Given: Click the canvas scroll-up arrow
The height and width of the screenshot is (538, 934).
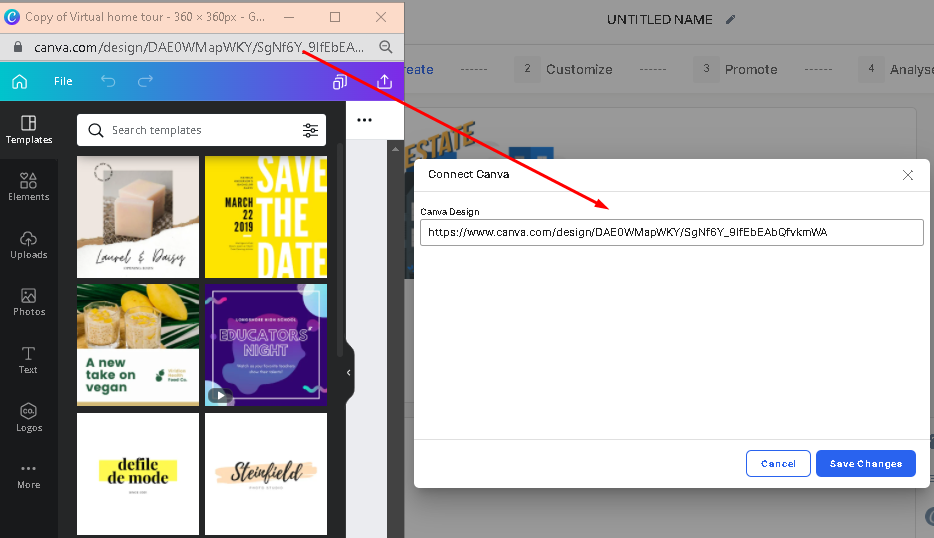Looking at the screenshot, I should [x=396, y=149].
